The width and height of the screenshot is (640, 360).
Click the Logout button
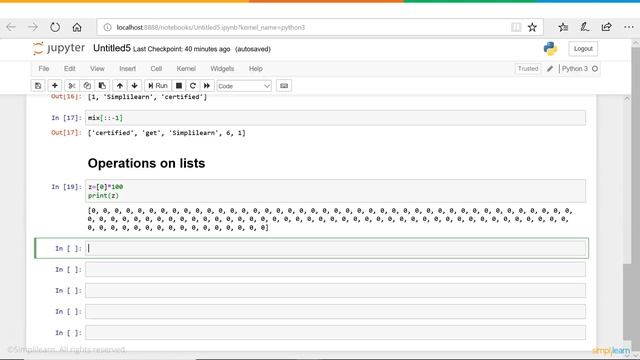click(x=583, y=49)
